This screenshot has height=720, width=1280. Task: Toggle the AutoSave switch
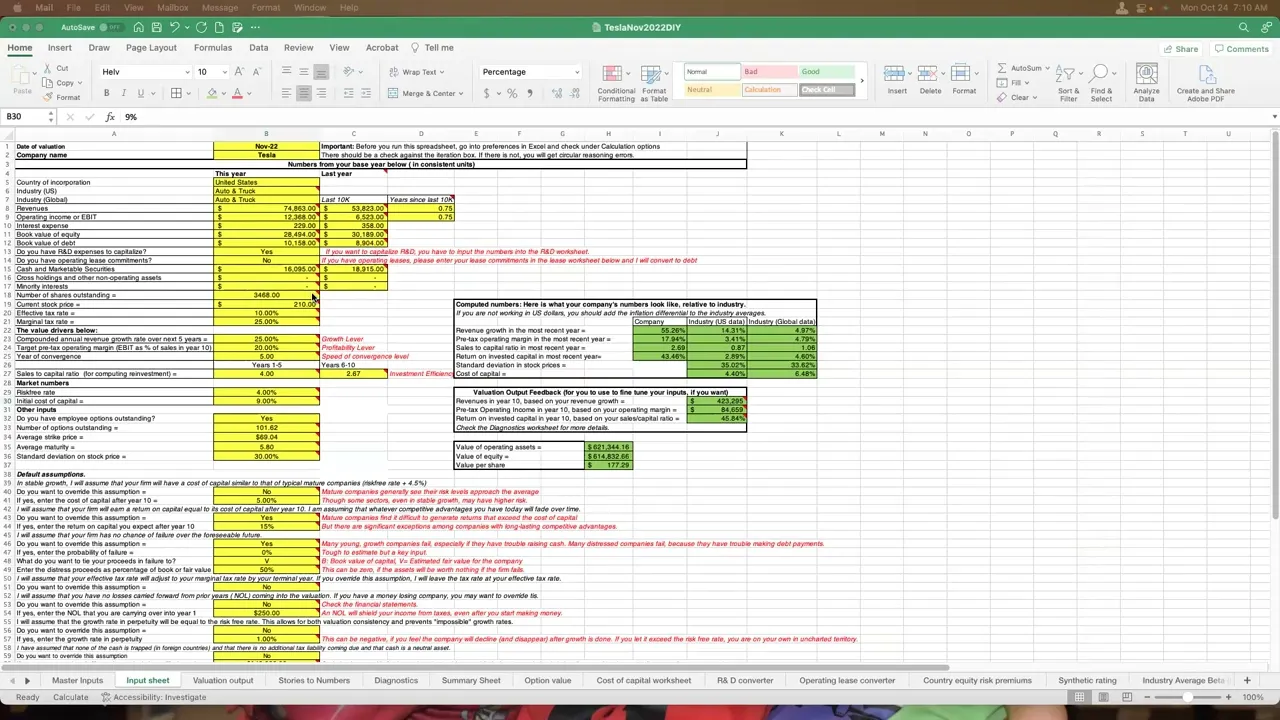[113, 27]
